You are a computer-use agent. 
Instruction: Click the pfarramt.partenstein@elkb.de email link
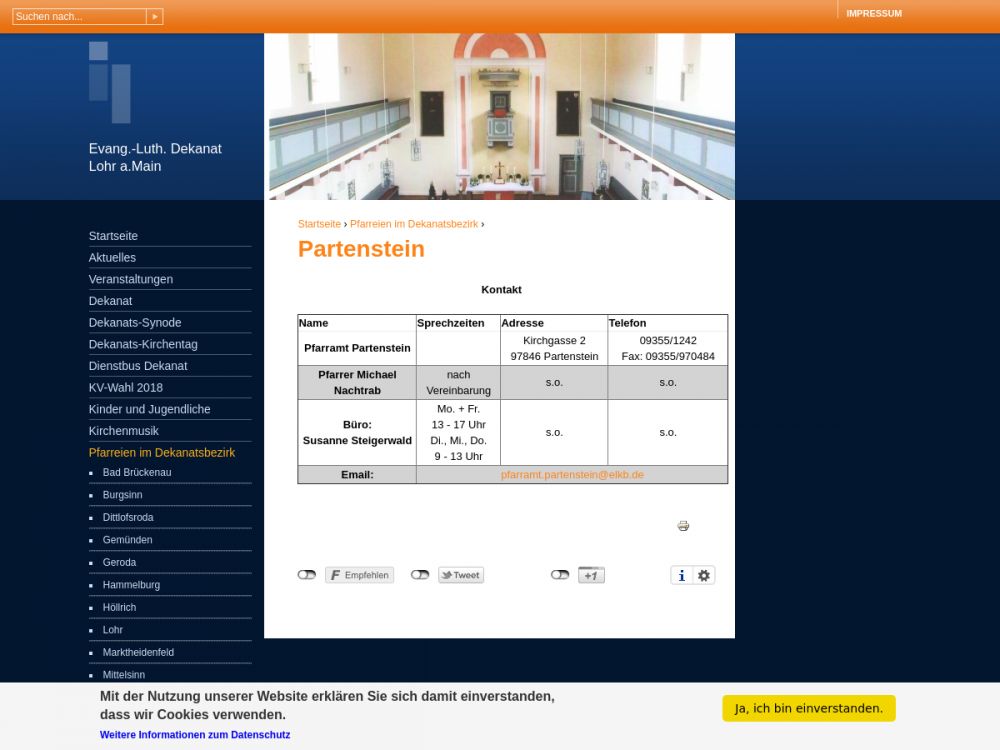click(x=572, y=475)
